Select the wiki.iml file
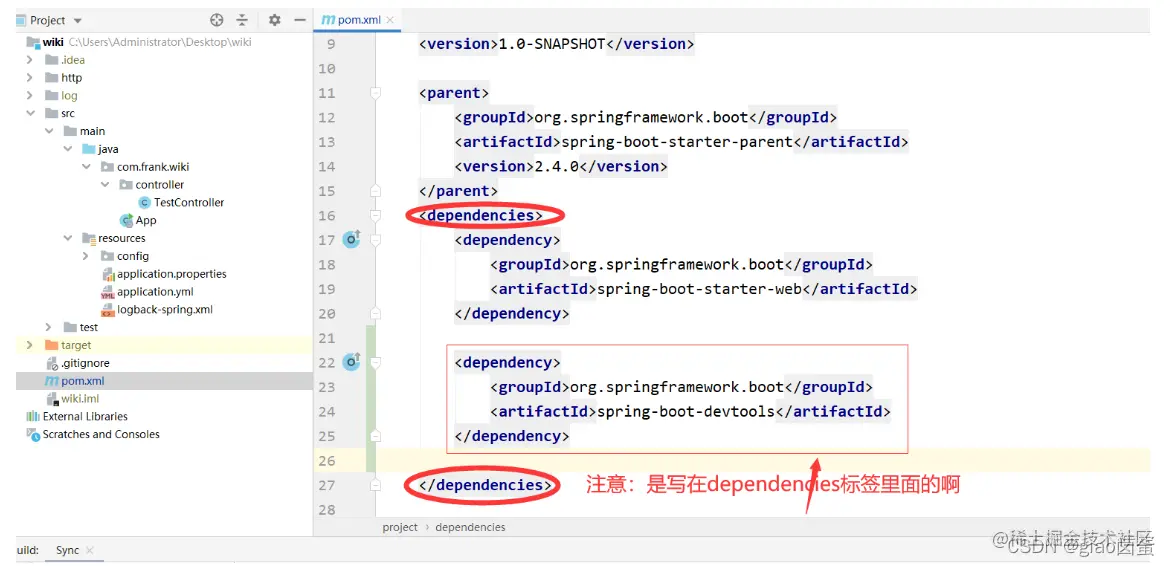The image size is (1170, 566). click(x=80, y=399)
